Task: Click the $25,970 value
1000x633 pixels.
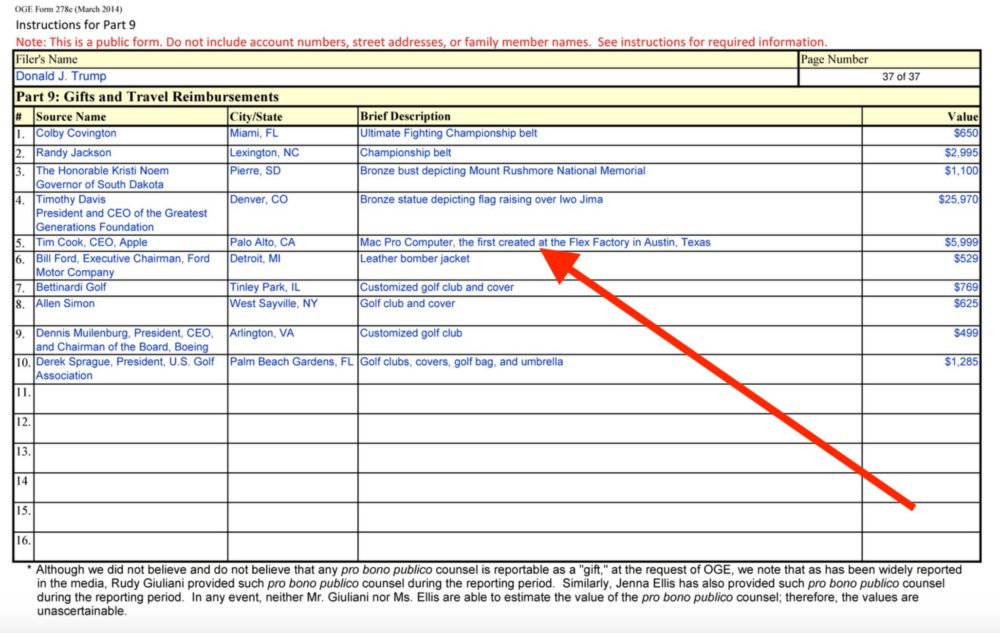Action: [958, 200]
